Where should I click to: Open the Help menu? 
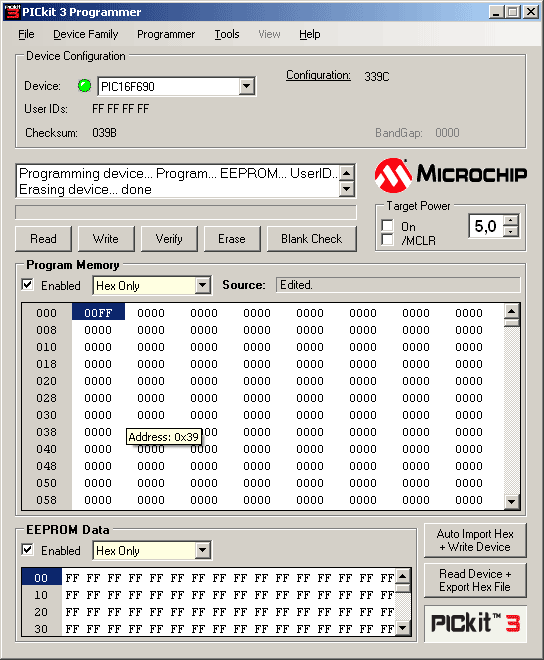[x=309, y=34]
